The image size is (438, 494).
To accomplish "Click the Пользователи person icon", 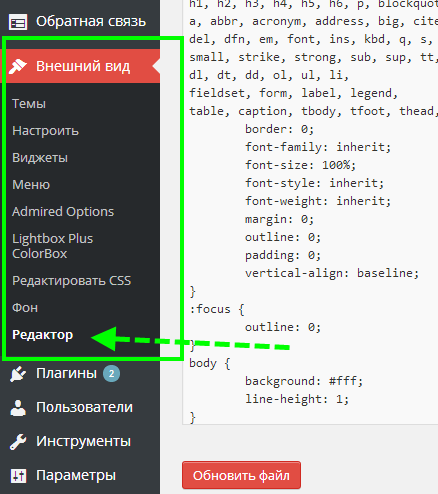I will tap(18, 408).
